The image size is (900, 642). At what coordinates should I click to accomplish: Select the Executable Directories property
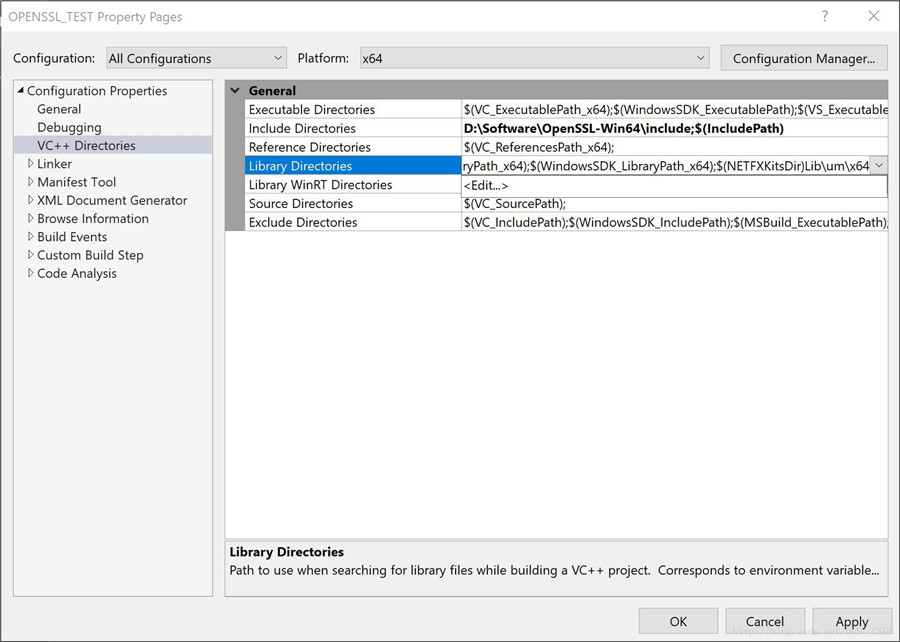353,110
